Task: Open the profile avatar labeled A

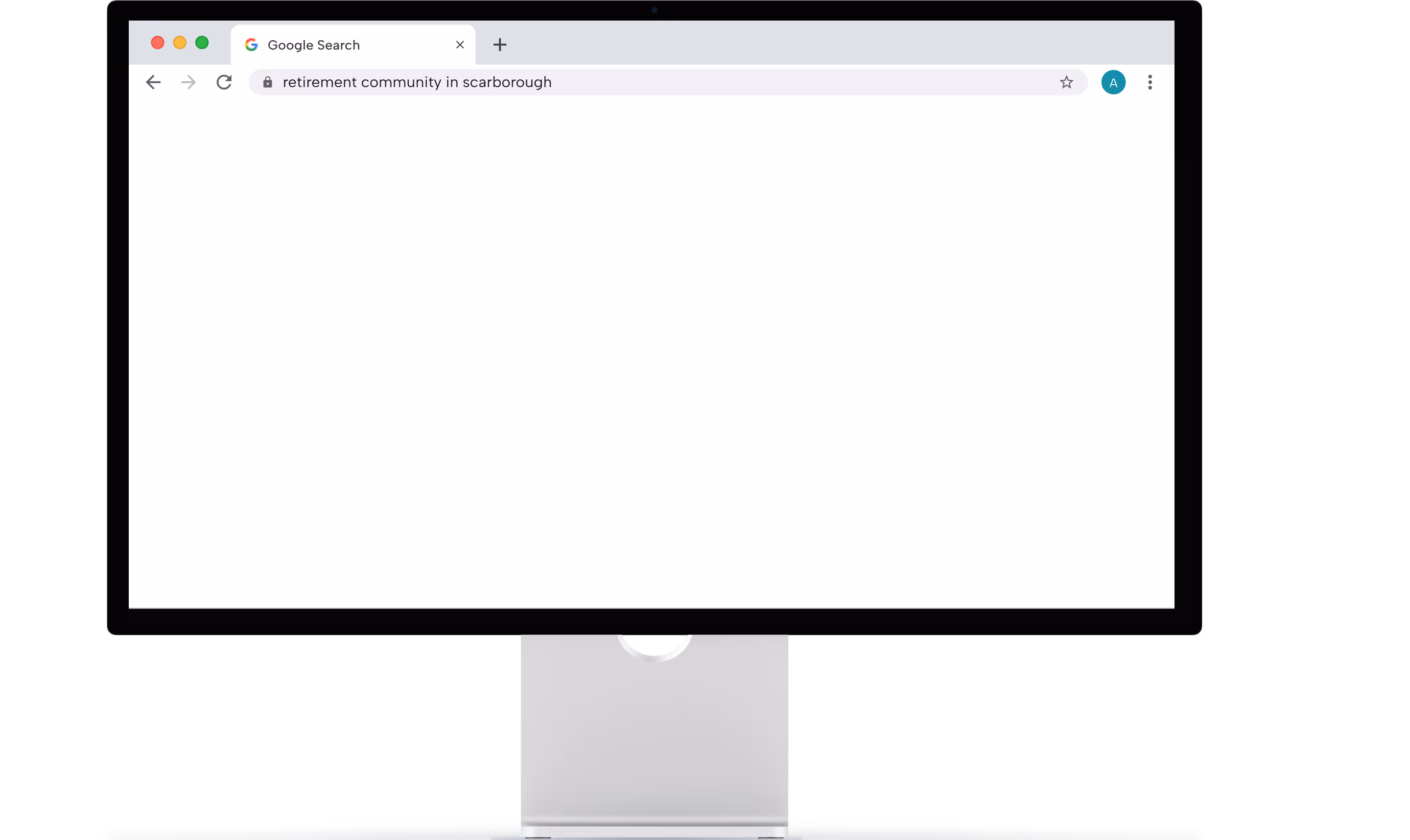Action: tap(1113, 82)
